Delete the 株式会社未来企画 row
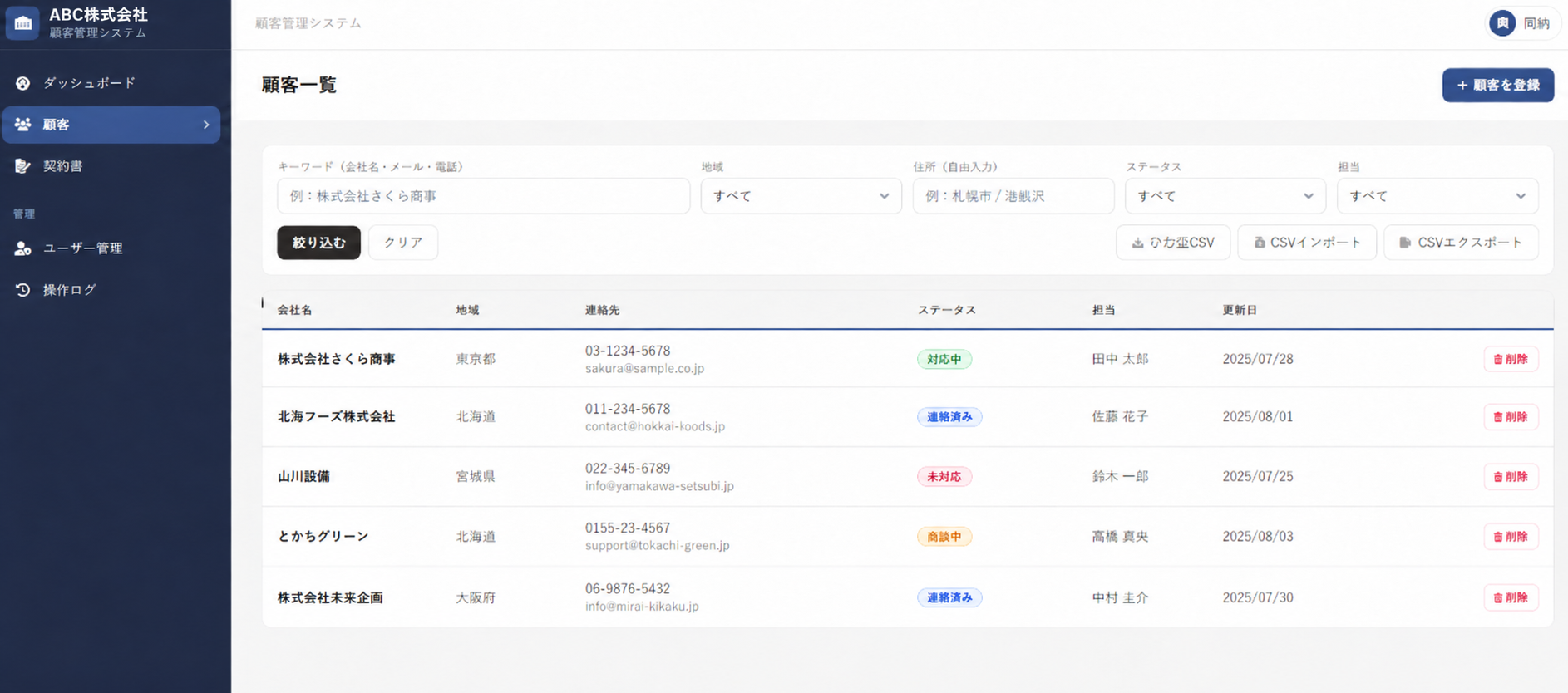This screenshot has height=693, width=1568. pyautogui.click(x=1511, y=597)
